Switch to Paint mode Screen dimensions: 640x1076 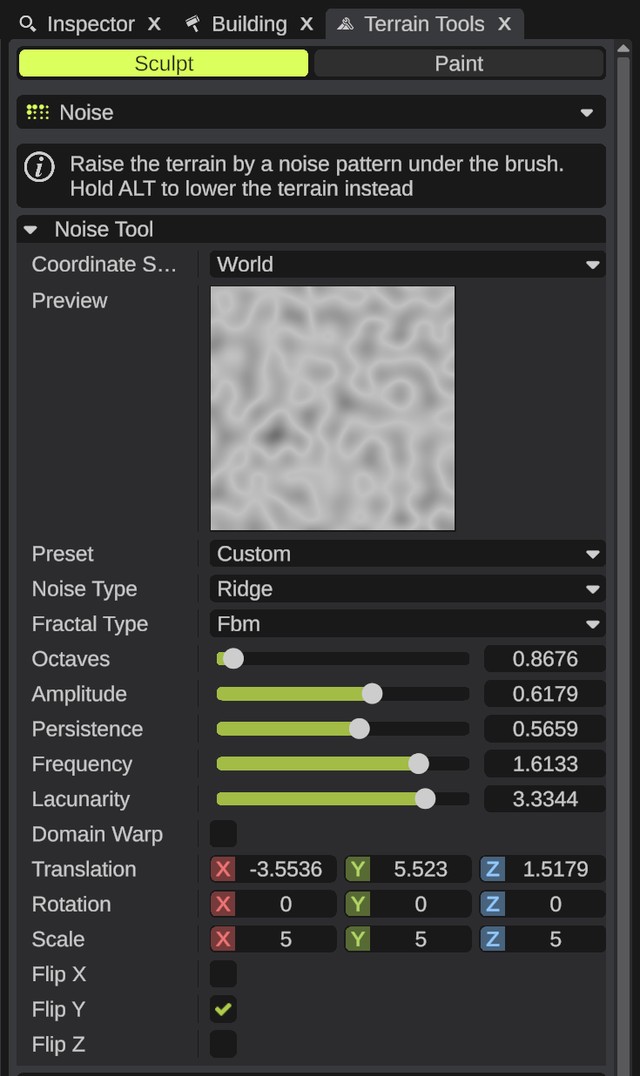point(459,63)
